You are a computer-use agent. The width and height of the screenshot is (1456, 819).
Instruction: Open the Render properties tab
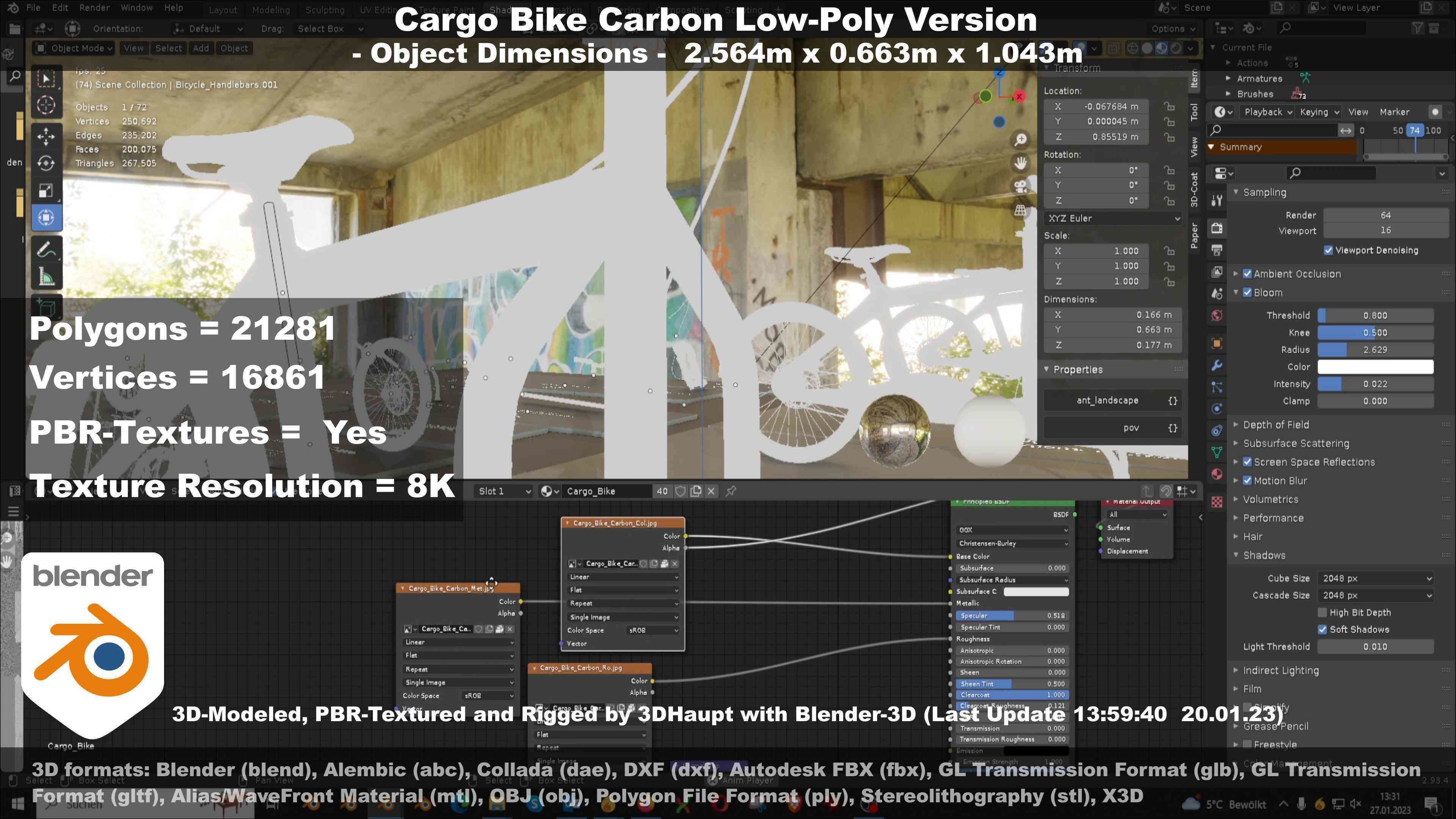click(1217, 228)
